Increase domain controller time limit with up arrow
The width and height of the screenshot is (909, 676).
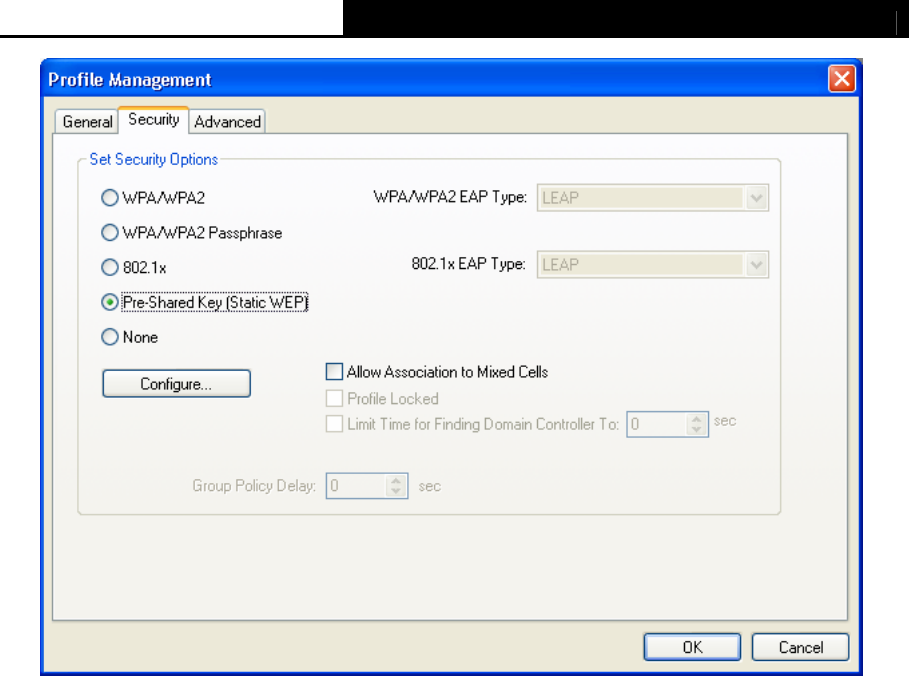click(697, 419)
